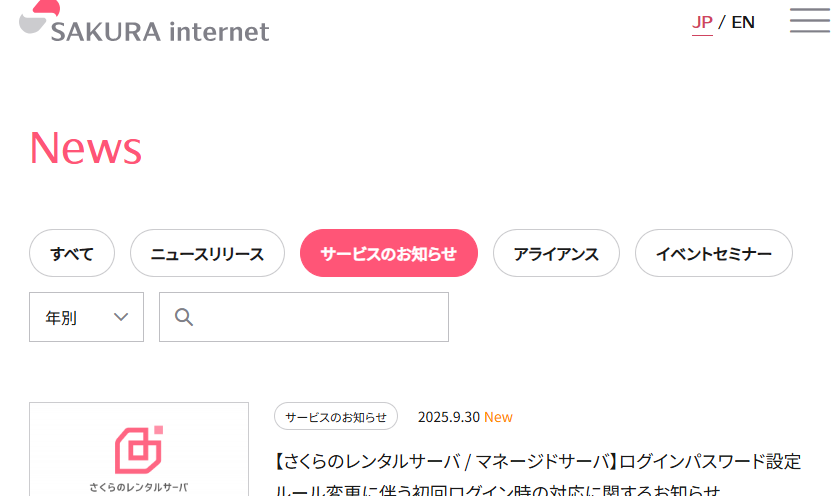
Task: Click the pink さくらのレンタルサーバ logo icon
Action: 139,450
